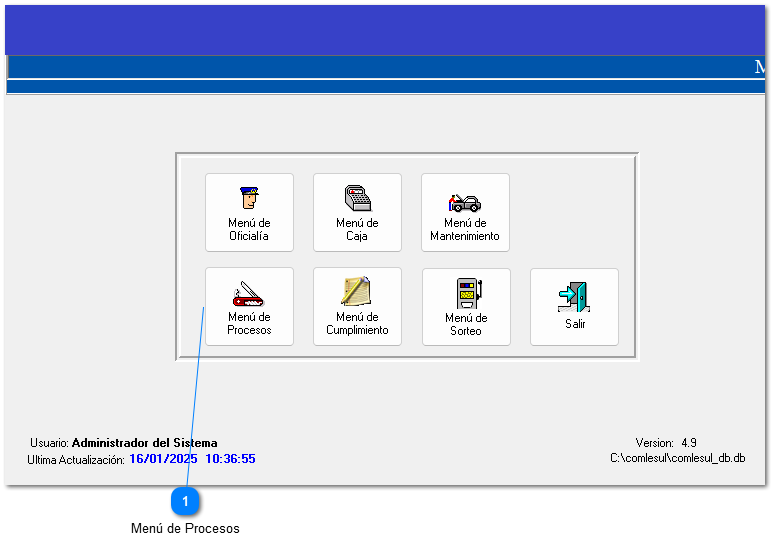Click the blue numbered callout marker 1
This screenshot has width=774, height=552.
(x=185, y=500)
